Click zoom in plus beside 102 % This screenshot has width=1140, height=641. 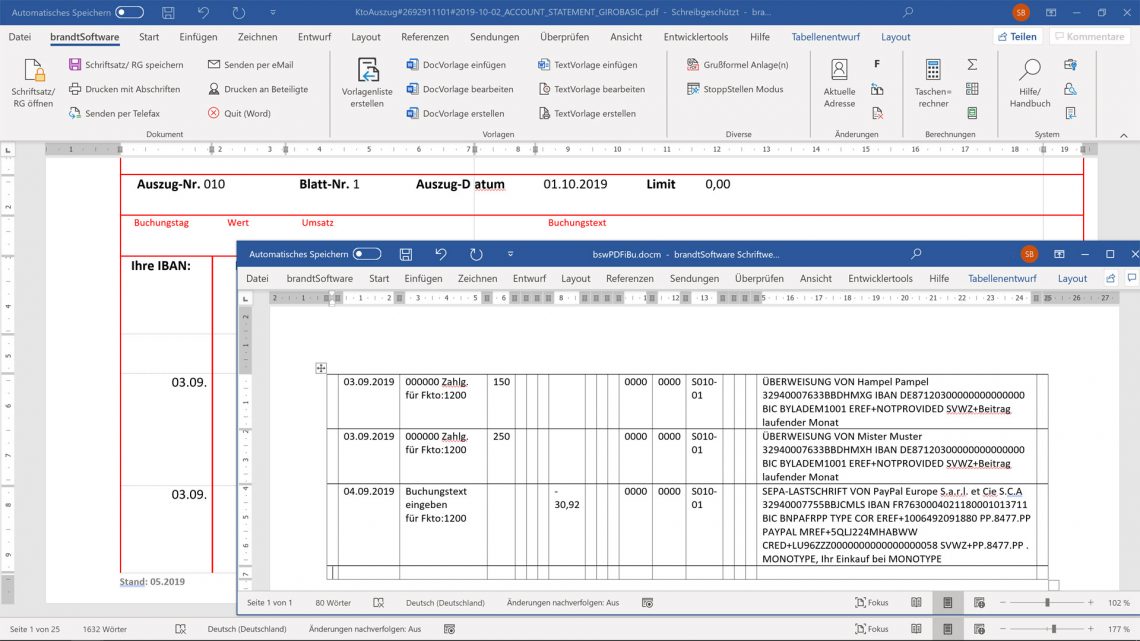(1091, 602)
